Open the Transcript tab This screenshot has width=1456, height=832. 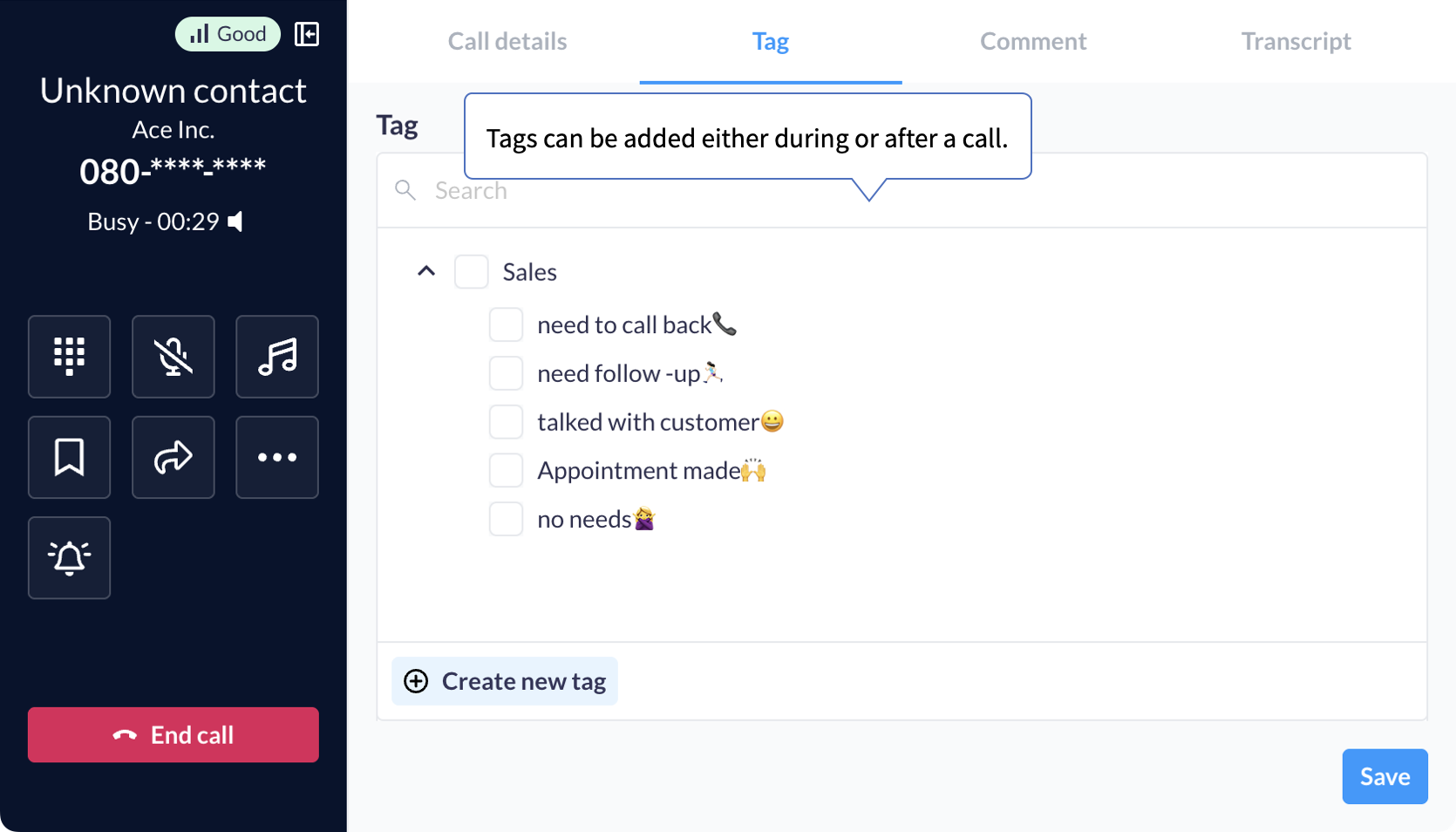coord(1296,41)
